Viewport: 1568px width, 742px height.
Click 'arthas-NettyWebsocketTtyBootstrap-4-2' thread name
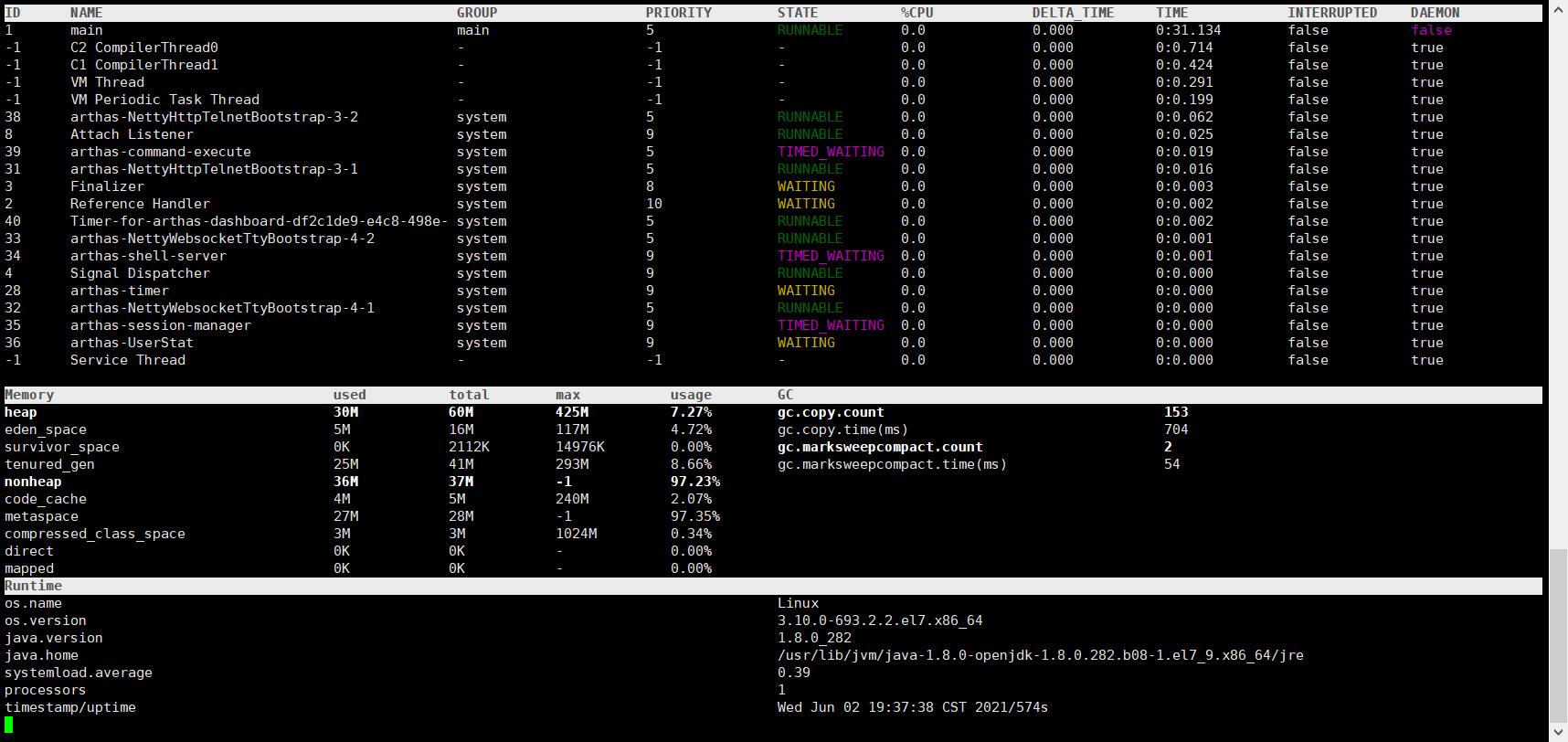[222, 238]
